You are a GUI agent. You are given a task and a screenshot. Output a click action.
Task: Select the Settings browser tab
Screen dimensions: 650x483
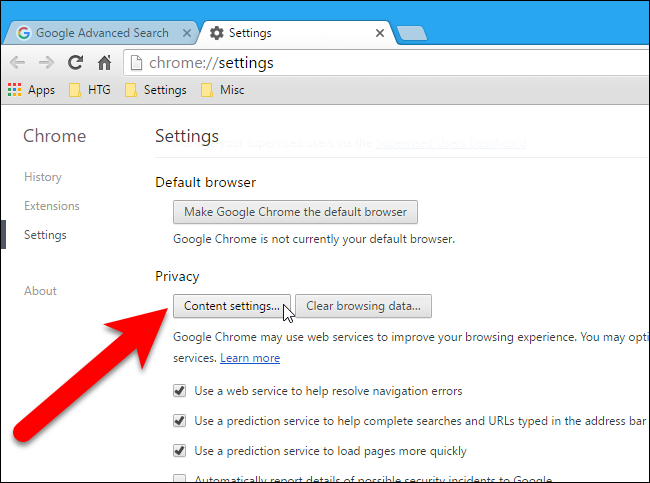[x=296, y=33]
